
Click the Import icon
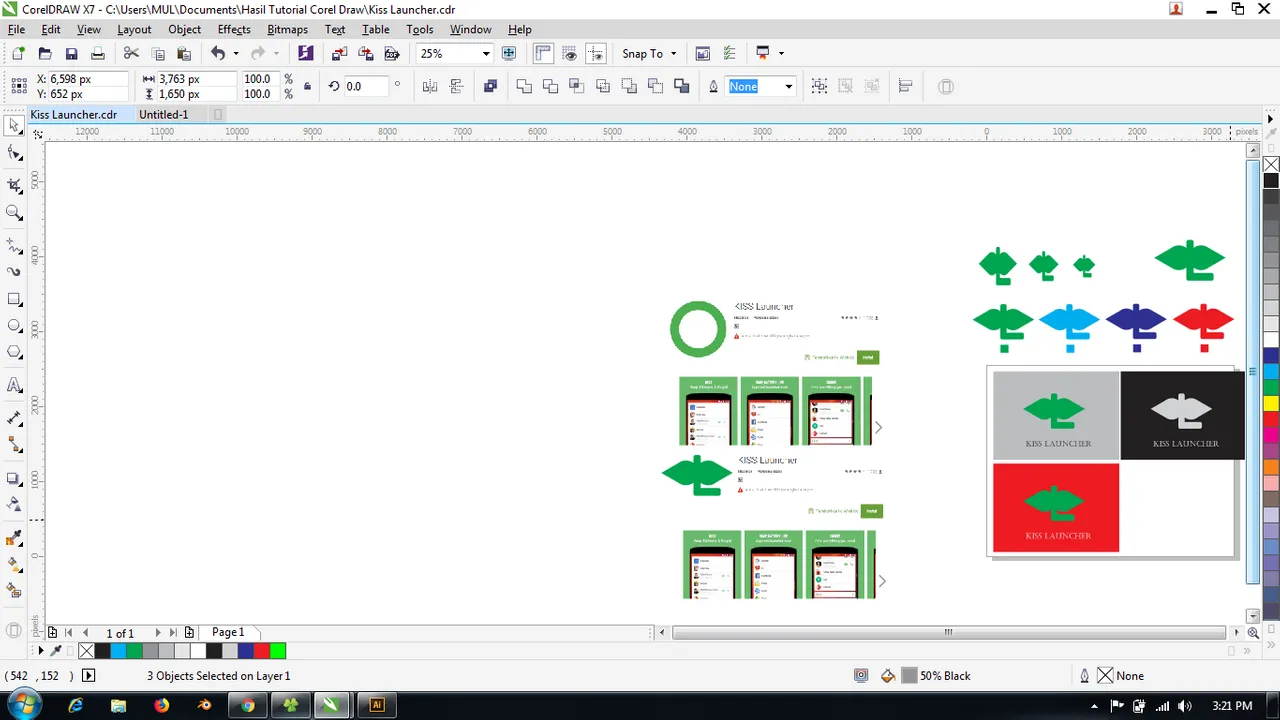340,54
